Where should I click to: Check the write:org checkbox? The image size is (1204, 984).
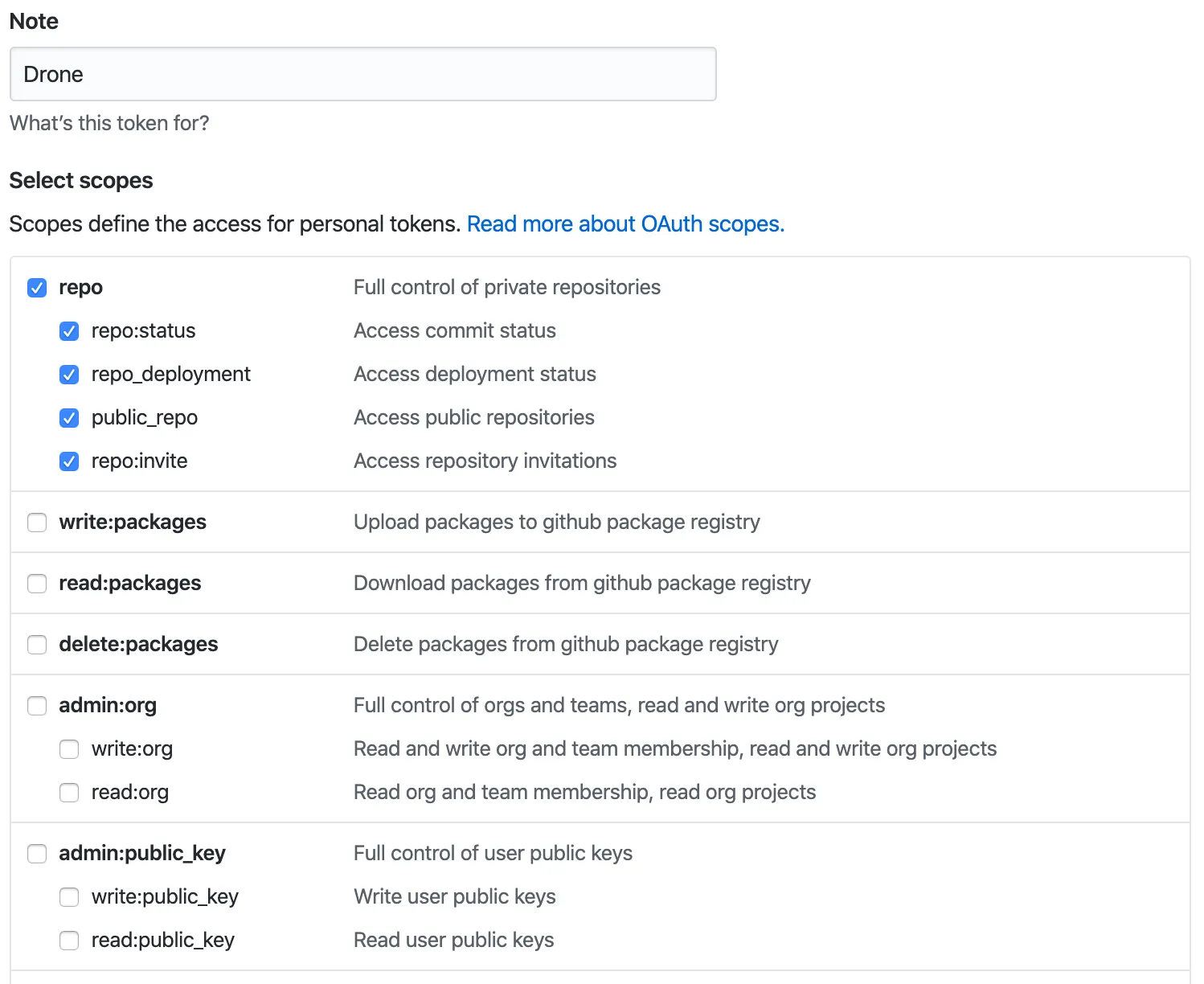tap(69, 749)
